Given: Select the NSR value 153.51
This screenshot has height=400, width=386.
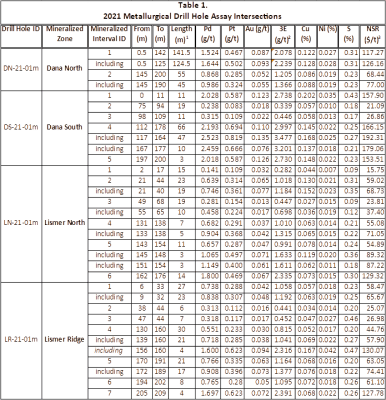Looking at the screenshot, I should coord(373,159).
